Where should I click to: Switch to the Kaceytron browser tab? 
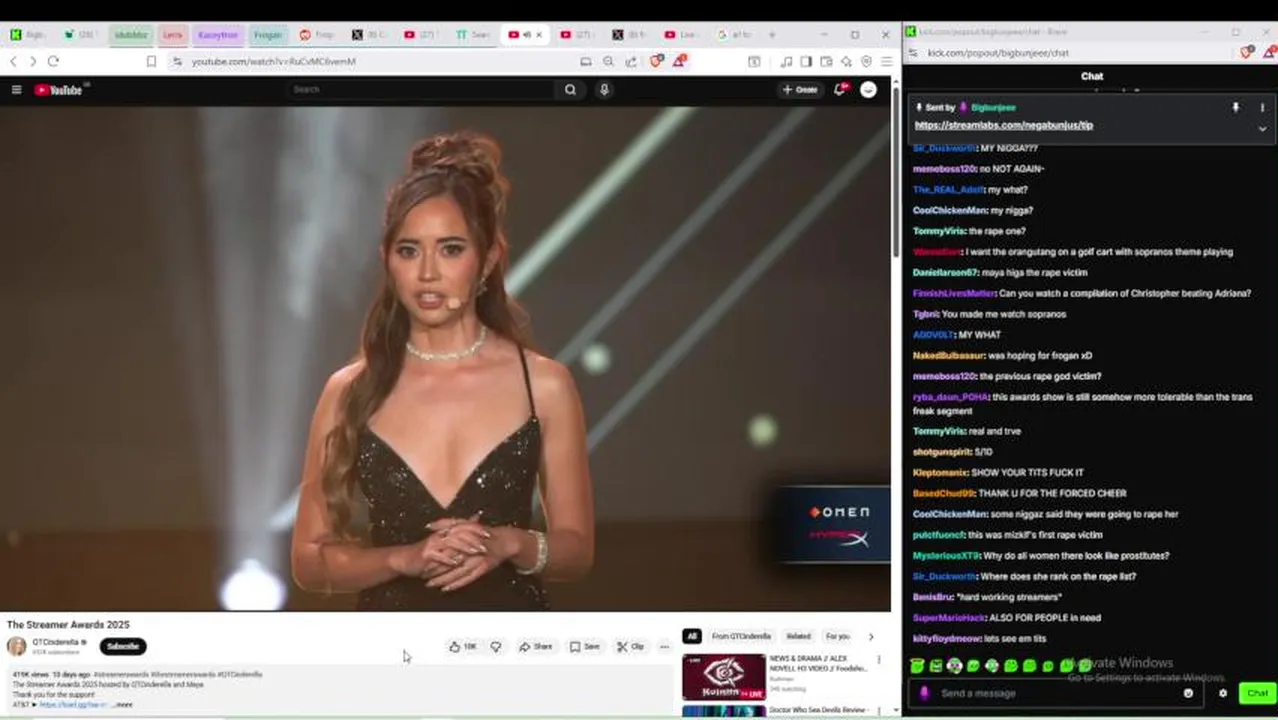pyautogui.click(x=217, y=34)
